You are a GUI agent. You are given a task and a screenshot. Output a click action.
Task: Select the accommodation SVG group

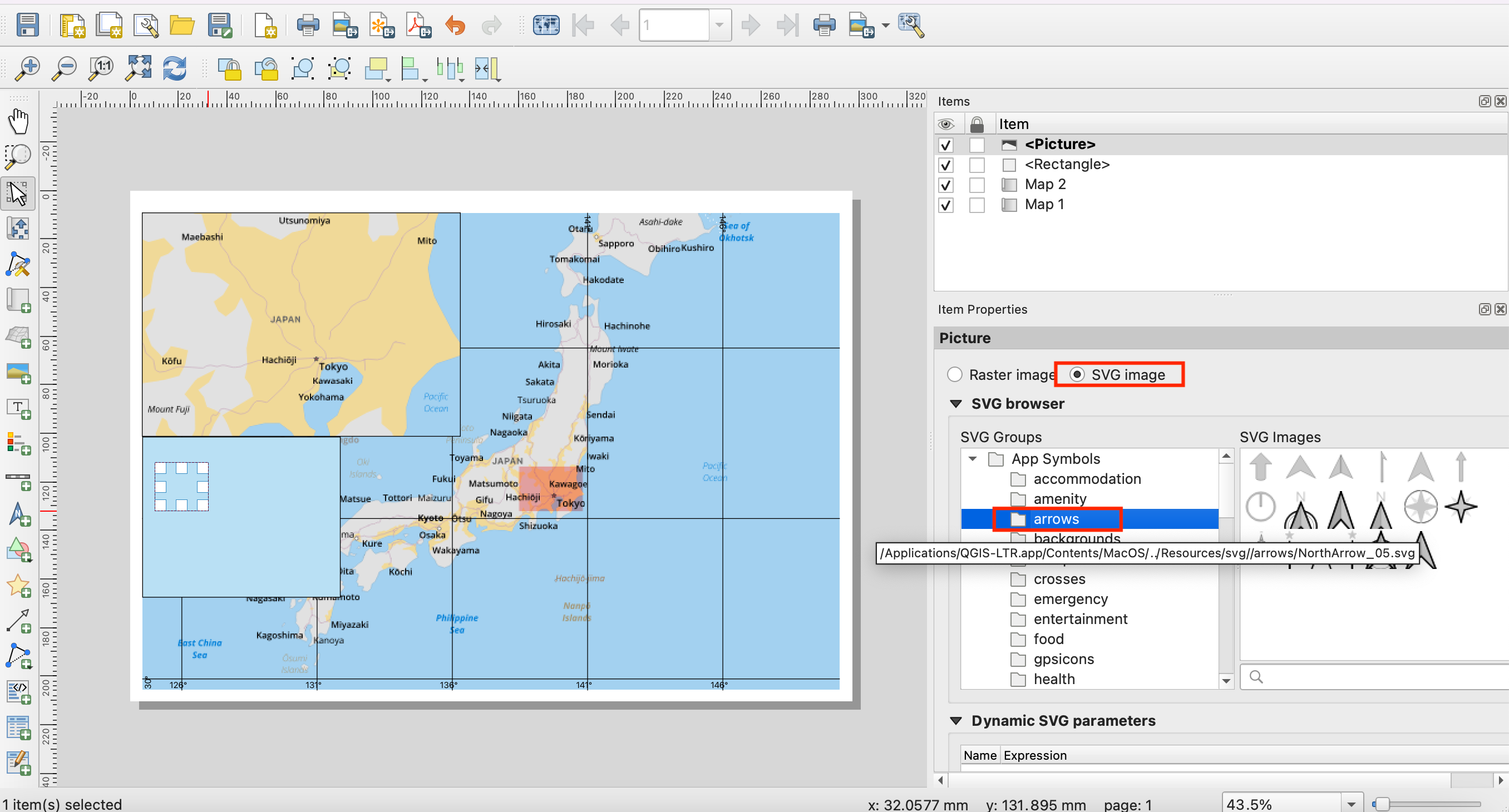[x=1087, y=479]
